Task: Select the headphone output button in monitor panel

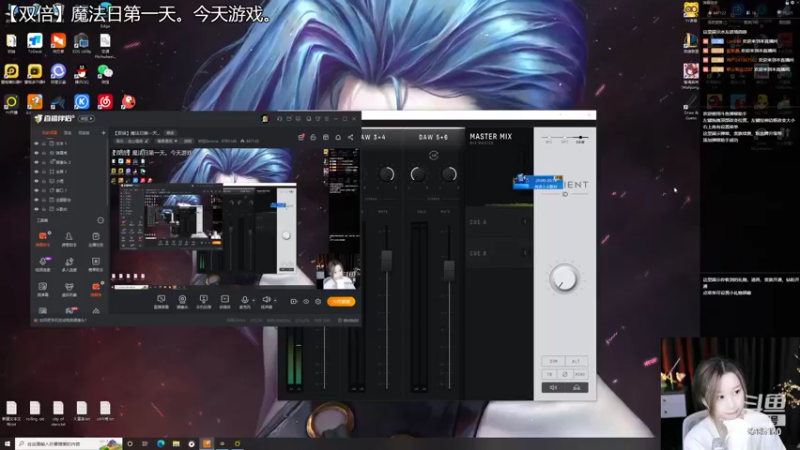Action: coord(577,388)
